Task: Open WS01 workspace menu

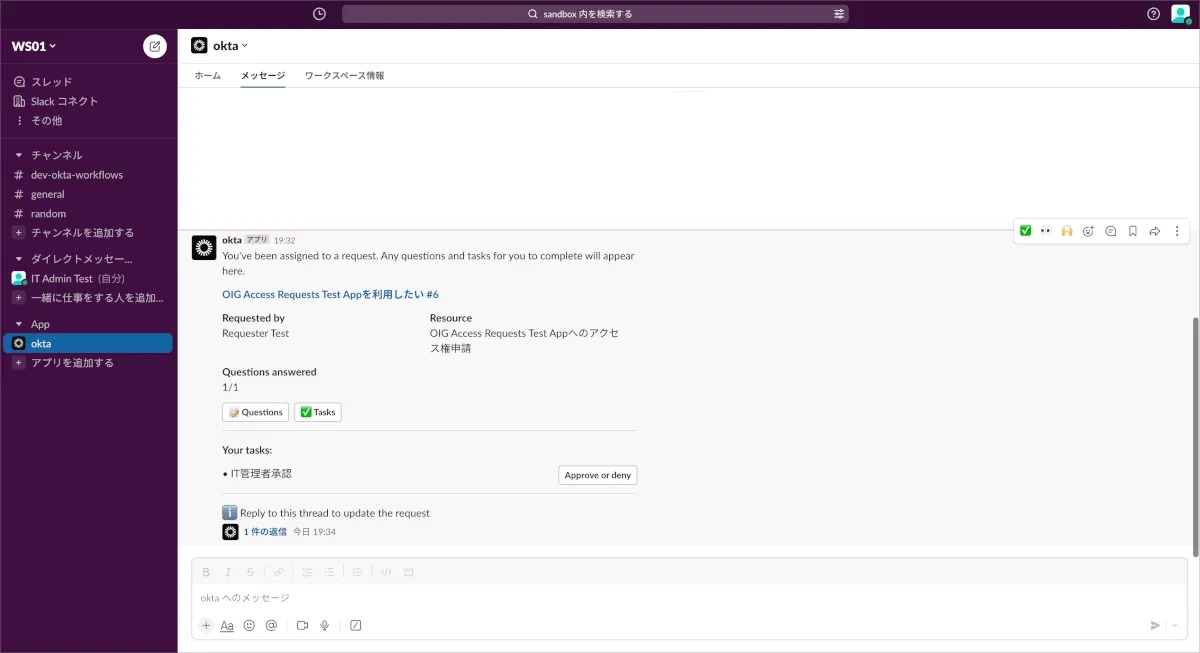Action: click(x=34, y=46)
